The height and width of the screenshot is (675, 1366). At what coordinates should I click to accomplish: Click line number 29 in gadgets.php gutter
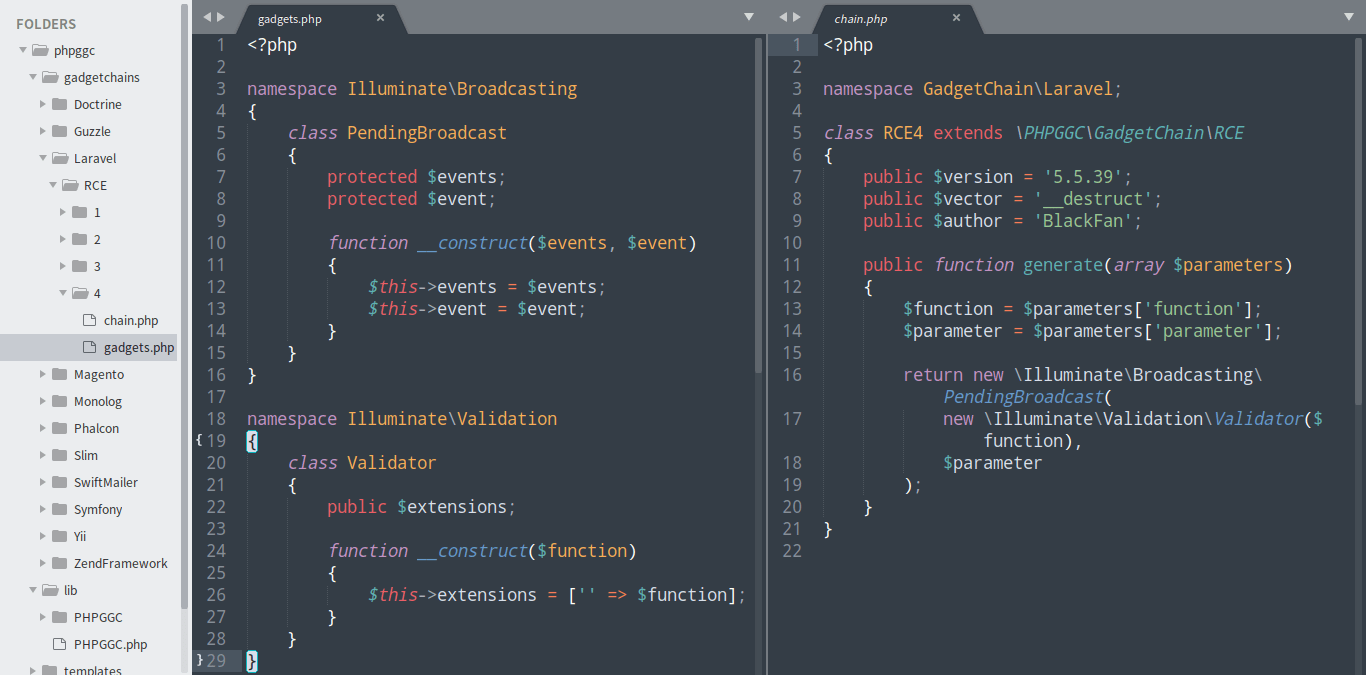[216, 660]
